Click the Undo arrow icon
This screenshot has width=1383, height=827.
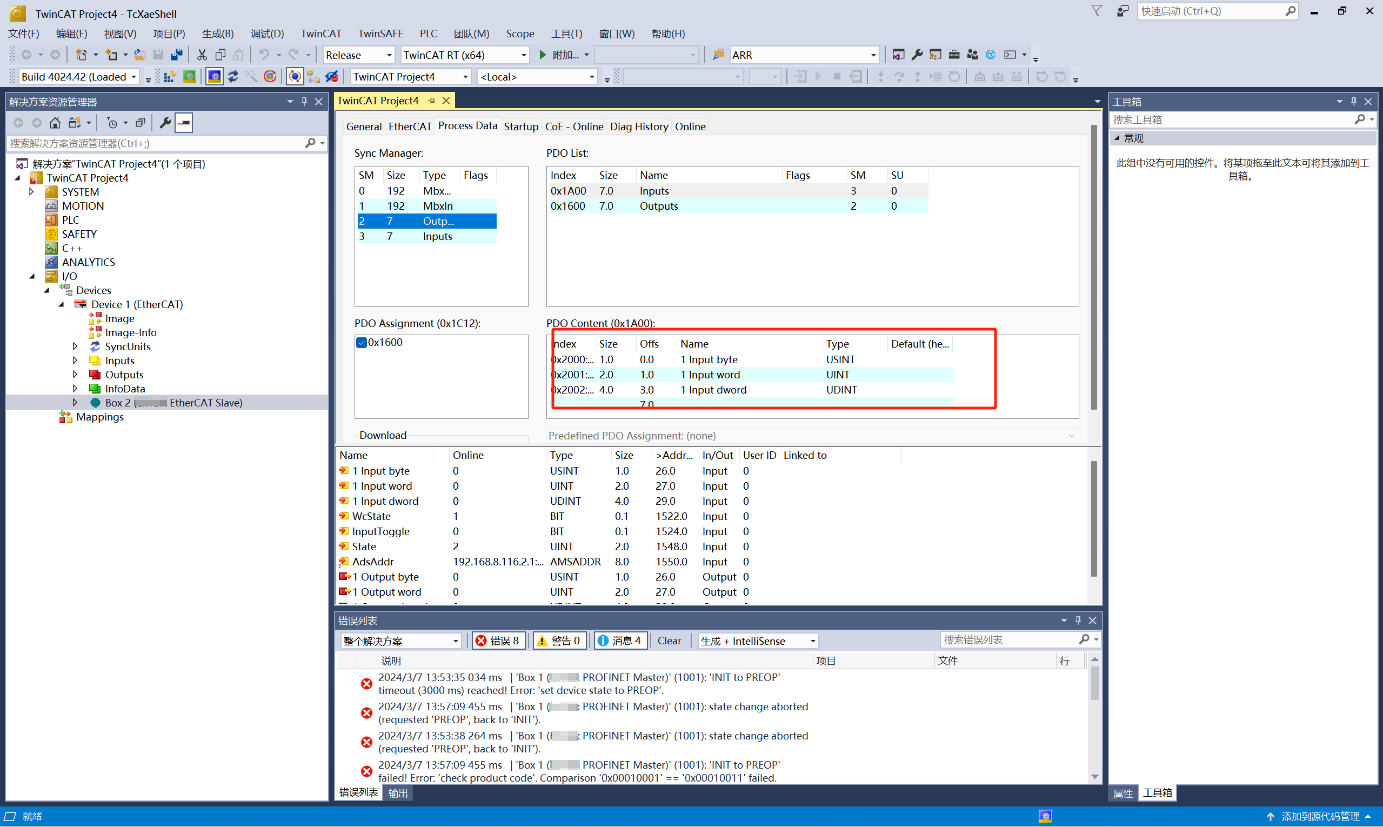point(264,55)
